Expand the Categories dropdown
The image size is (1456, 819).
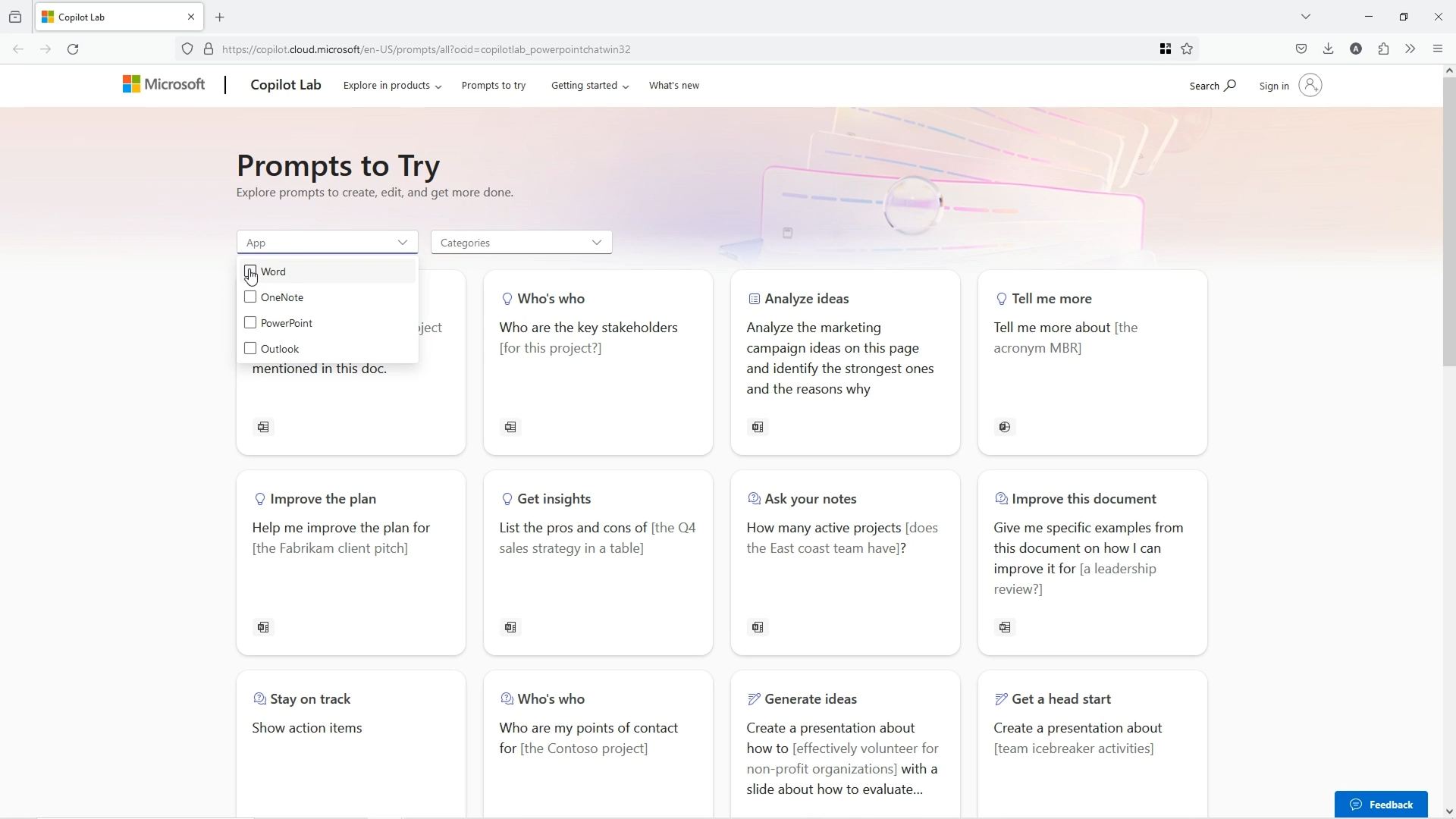pyautogui.click(x=521, y=243)
